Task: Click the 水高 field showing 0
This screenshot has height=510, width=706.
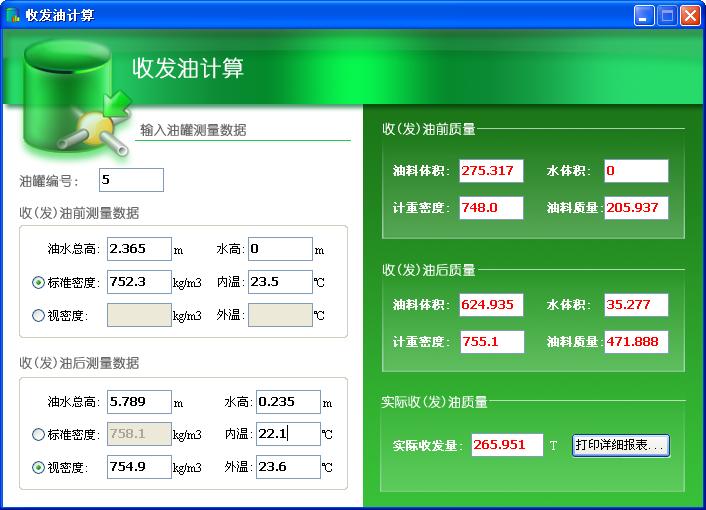Action: pyautogui.click(x=280, y=249)
